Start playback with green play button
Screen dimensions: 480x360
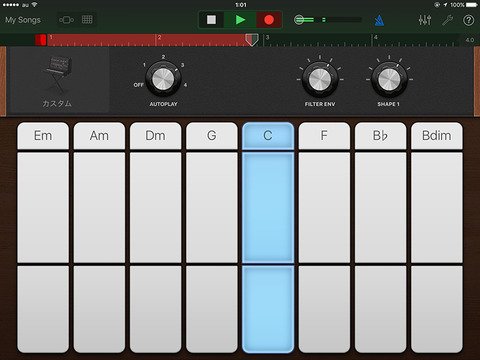[240, 20]
